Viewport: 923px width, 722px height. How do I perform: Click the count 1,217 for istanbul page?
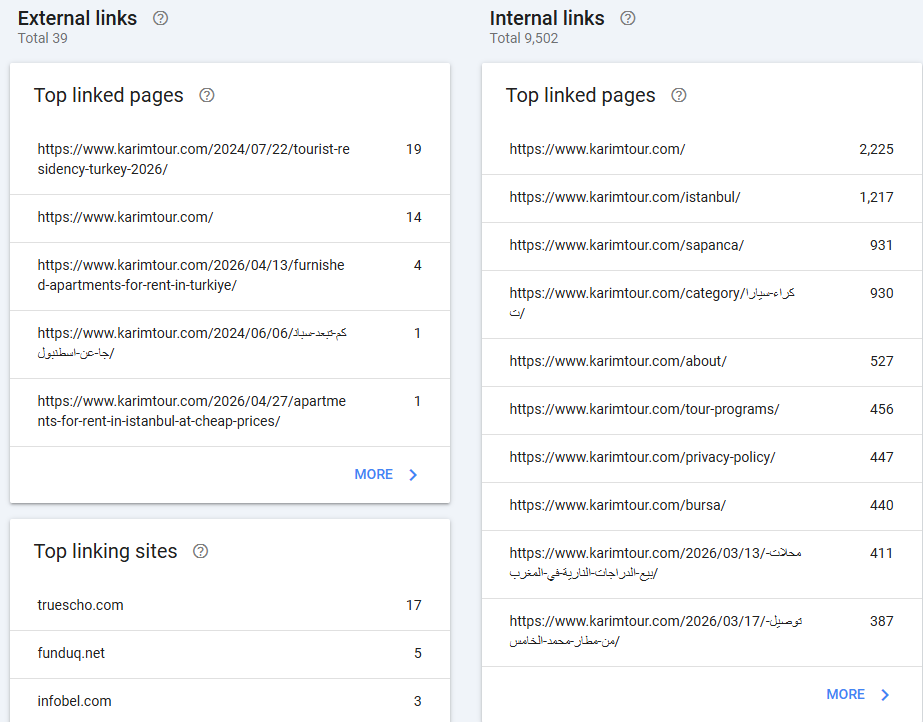(x=876, y=198)
